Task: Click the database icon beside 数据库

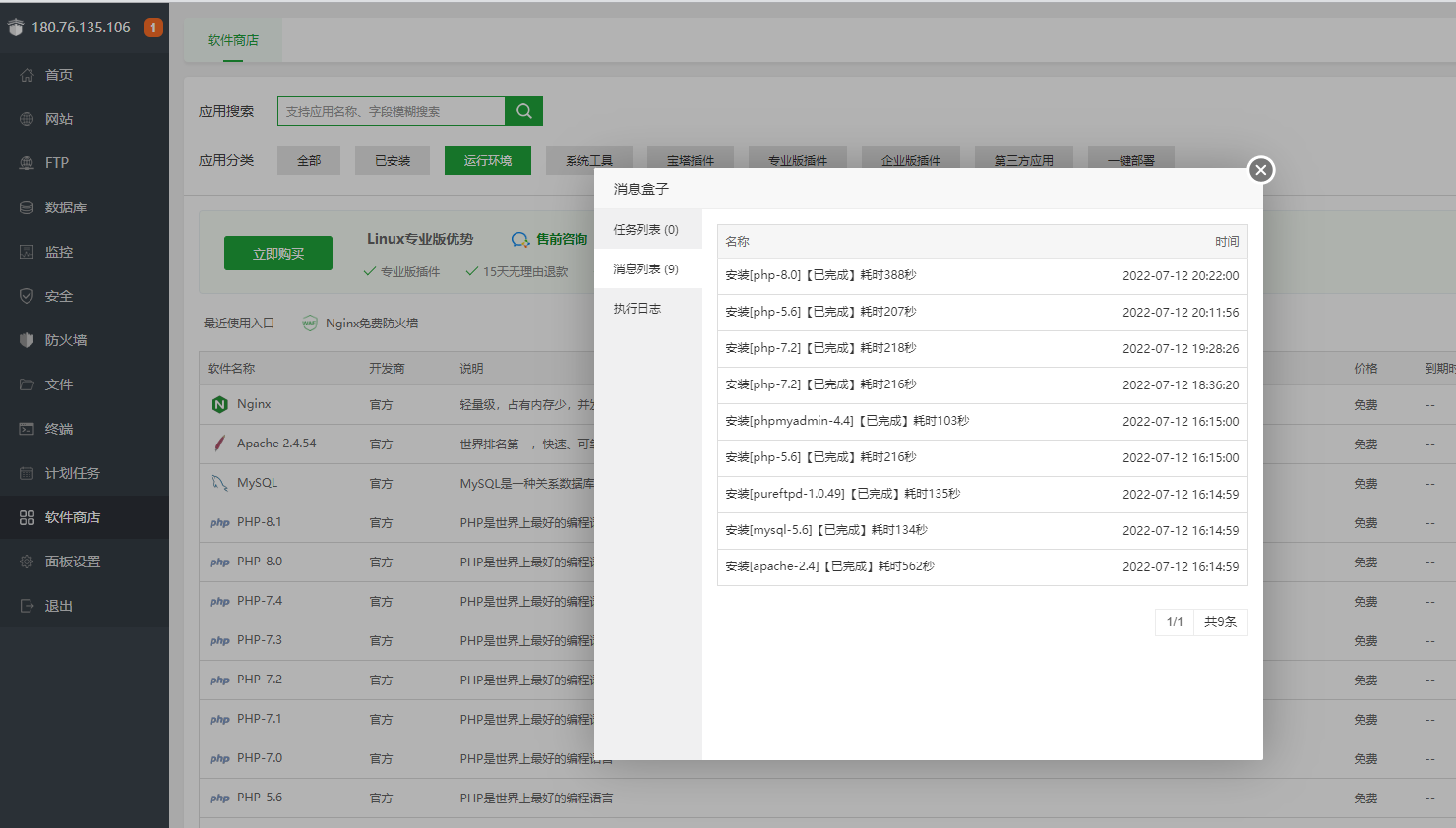Action: [27, 207]
